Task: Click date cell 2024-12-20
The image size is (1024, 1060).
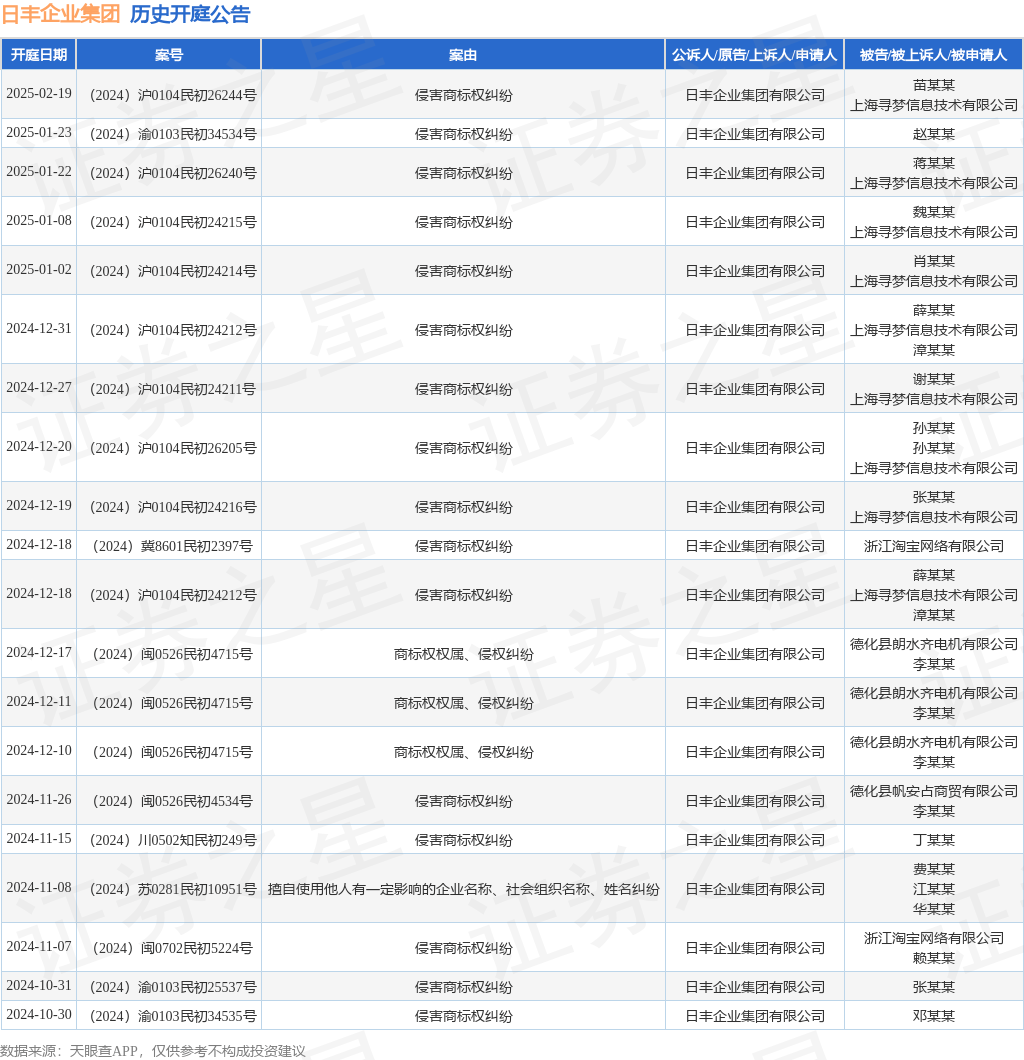Action: tap(39, 446)
